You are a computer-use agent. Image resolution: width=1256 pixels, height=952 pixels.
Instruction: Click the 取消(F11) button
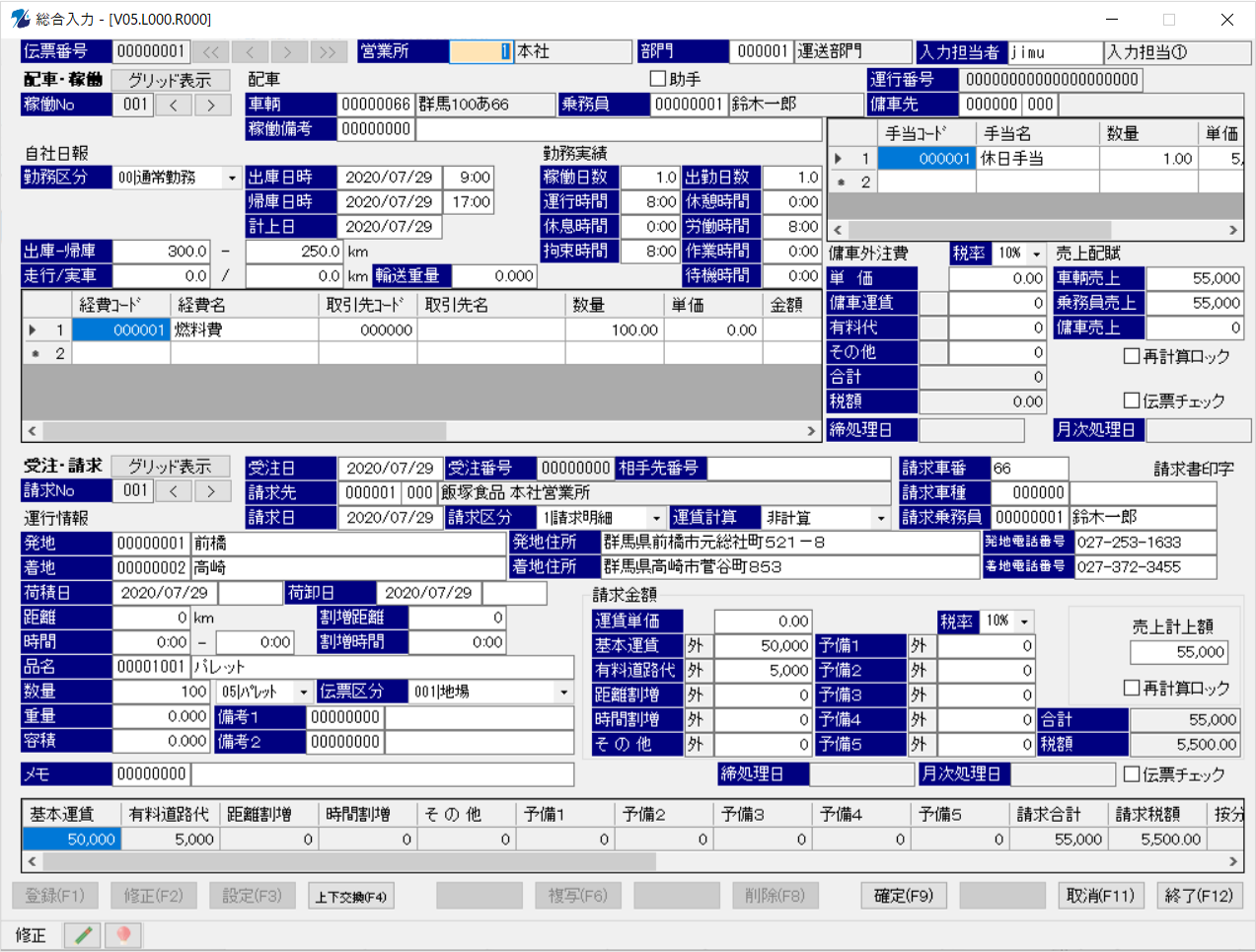tap(1101, 896)
